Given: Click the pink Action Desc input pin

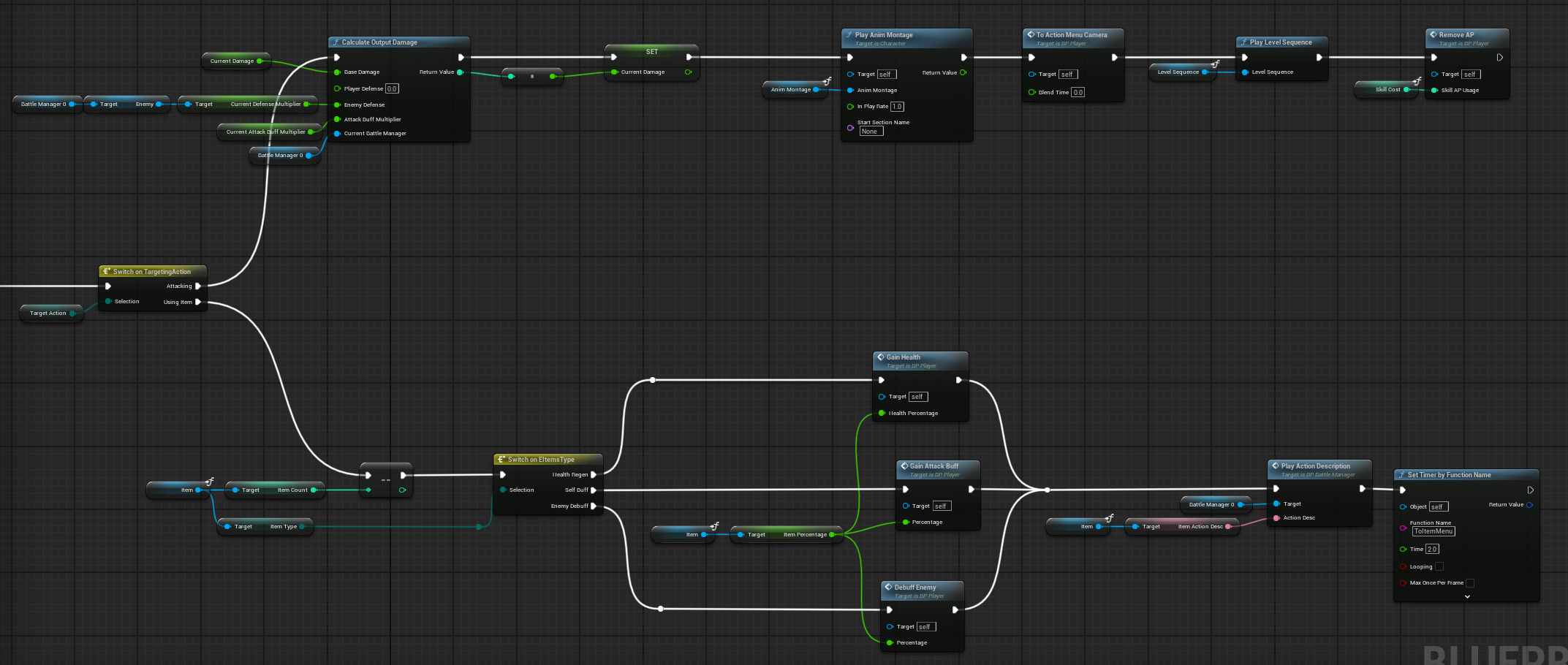Looking at the screenshot, I should [x=1276, y=518].
